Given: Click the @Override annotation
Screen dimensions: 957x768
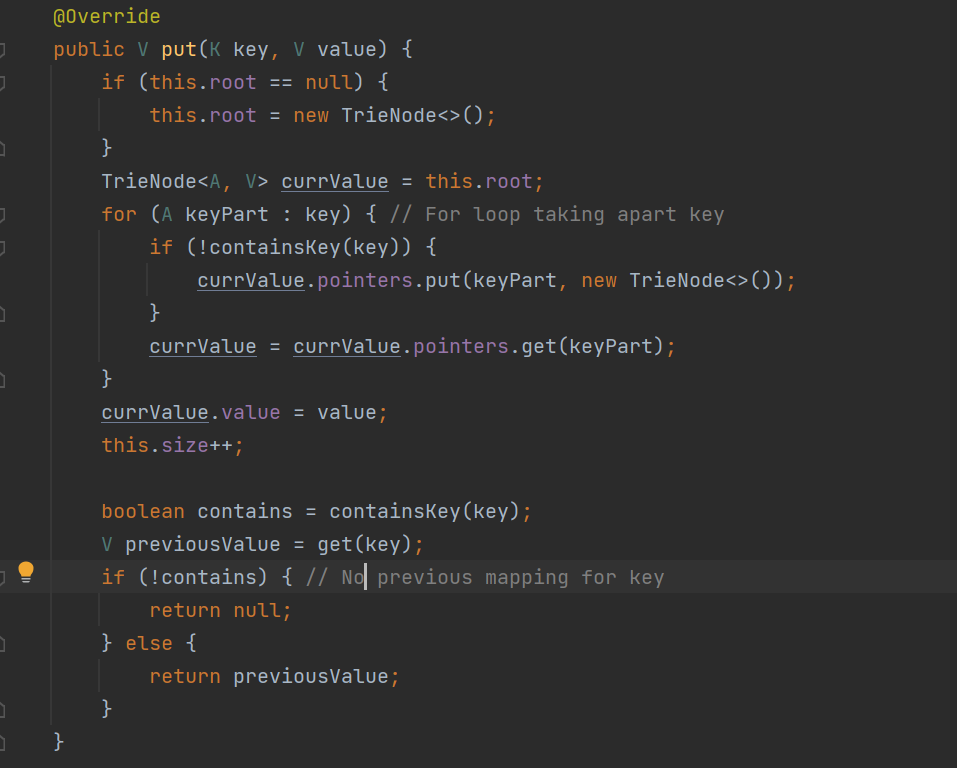Looking at the screenshot, I should (107, 16).
